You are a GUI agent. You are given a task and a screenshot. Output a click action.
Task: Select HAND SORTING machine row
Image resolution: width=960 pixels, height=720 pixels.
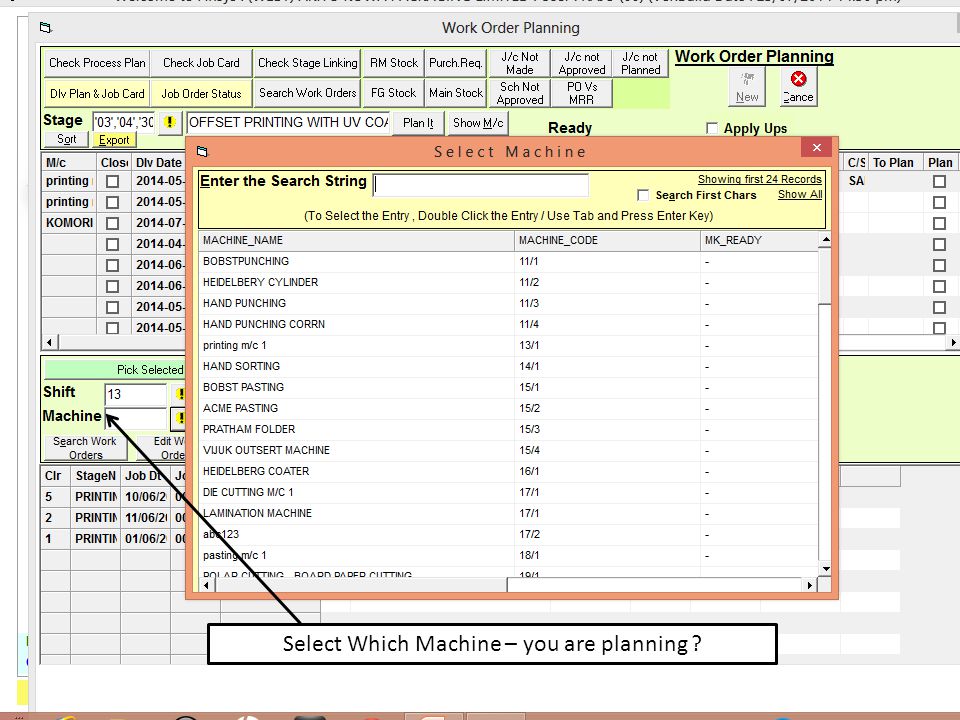509,366
